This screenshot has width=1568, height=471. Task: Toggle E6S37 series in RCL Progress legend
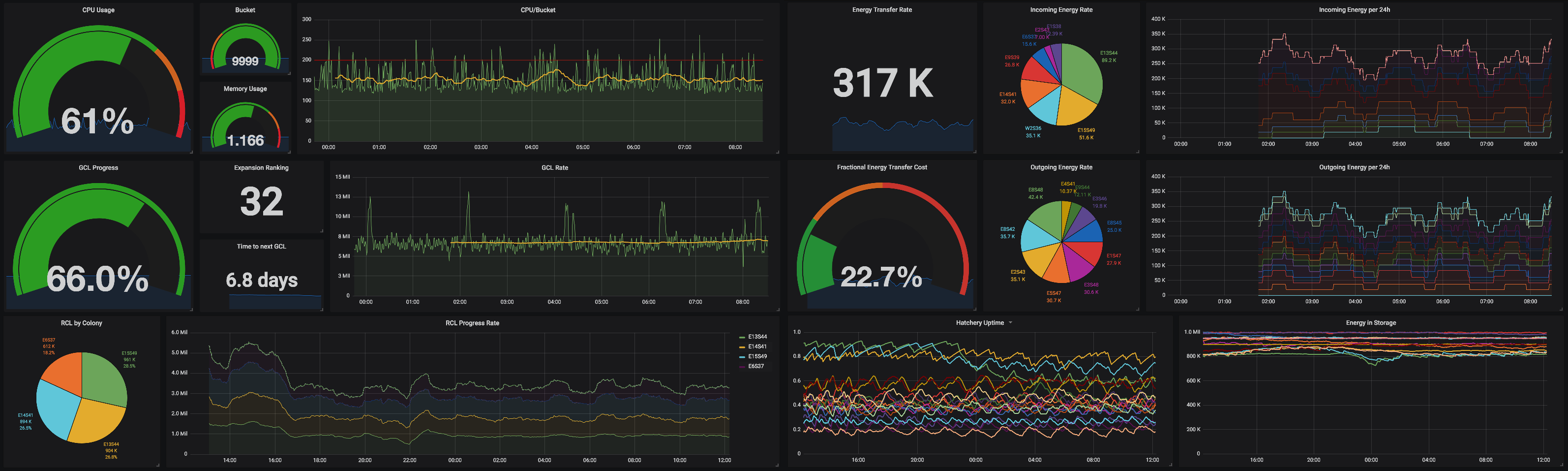[755, 366]
